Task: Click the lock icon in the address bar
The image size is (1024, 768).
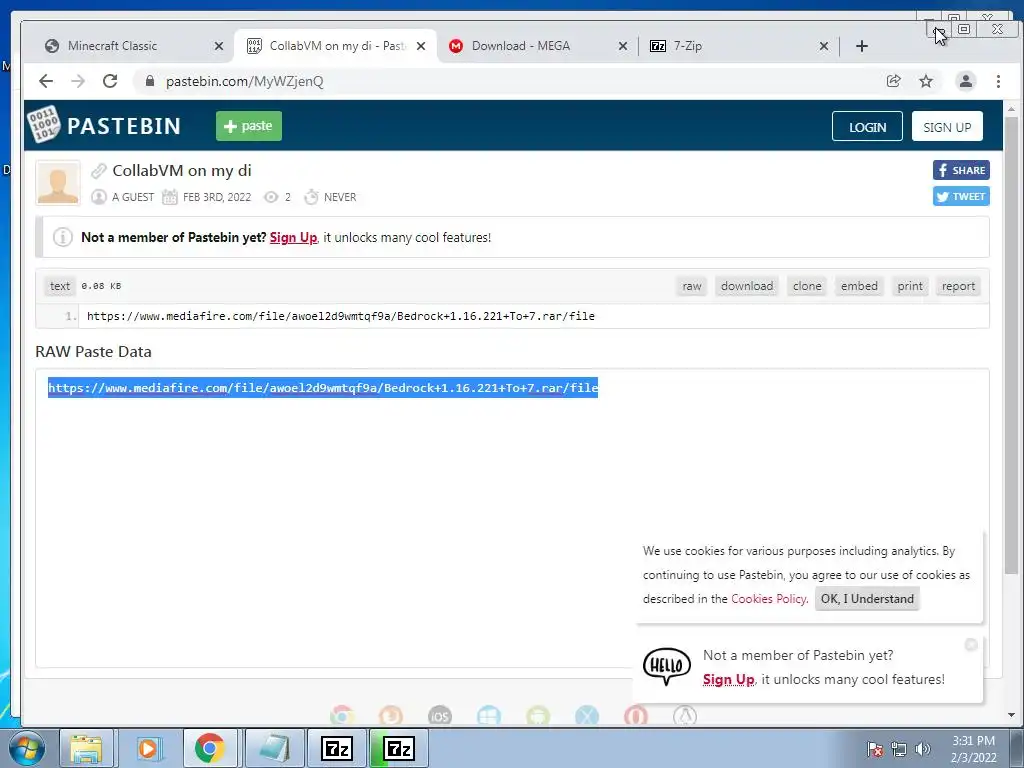Action: [x=150, y=81]
